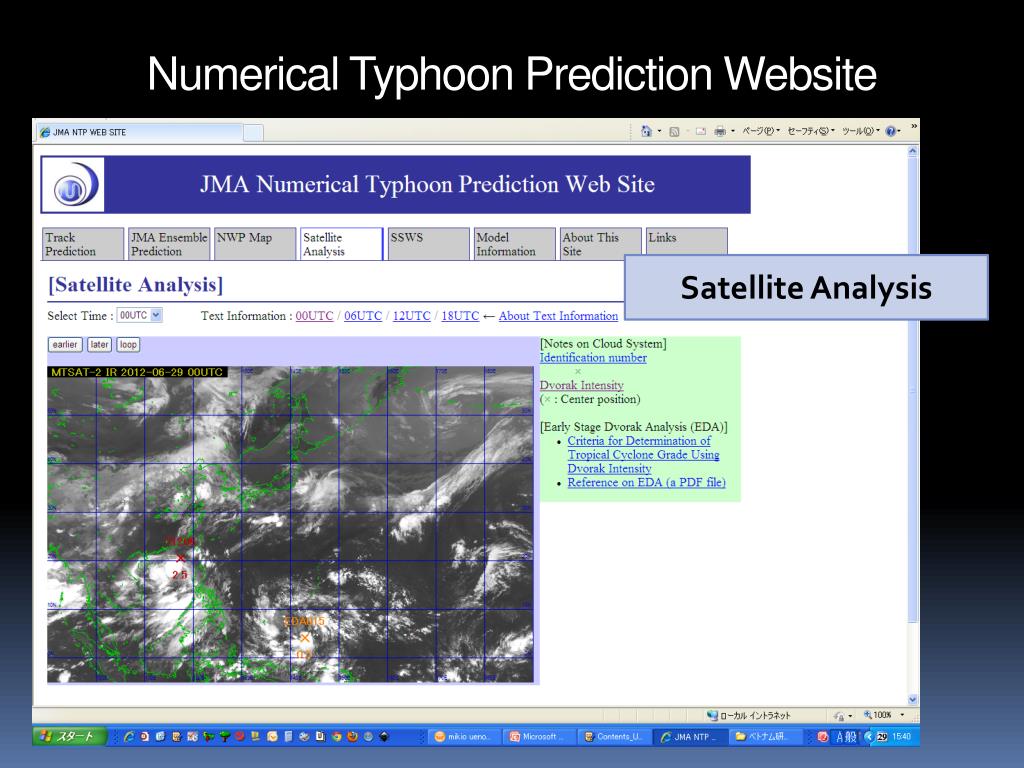Switch to the Microsoft PowerPoint taskbar window
The width and height of the screenshot is (1024, 768).
click(539, 737)
